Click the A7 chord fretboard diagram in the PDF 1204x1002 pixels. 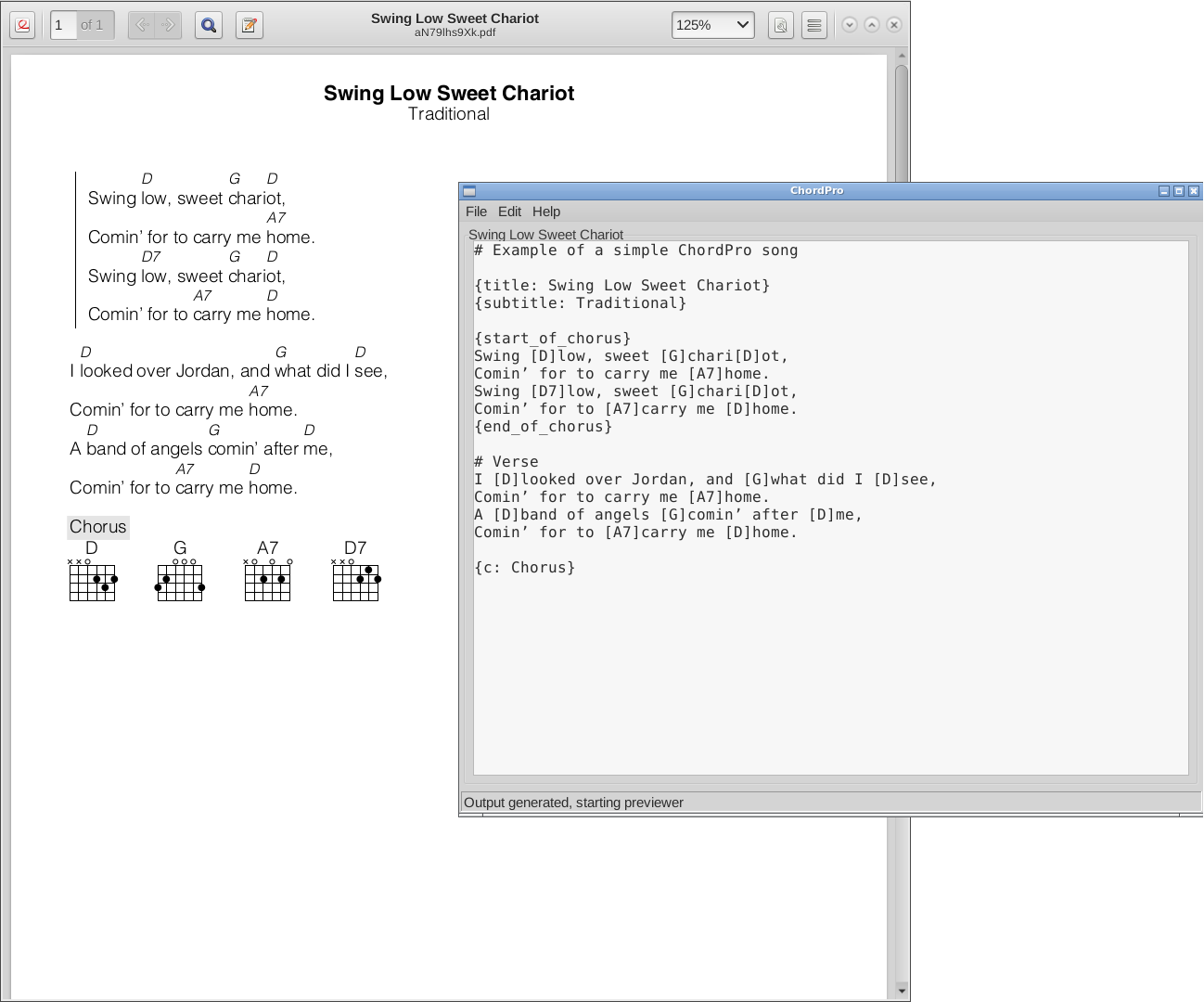268,580
